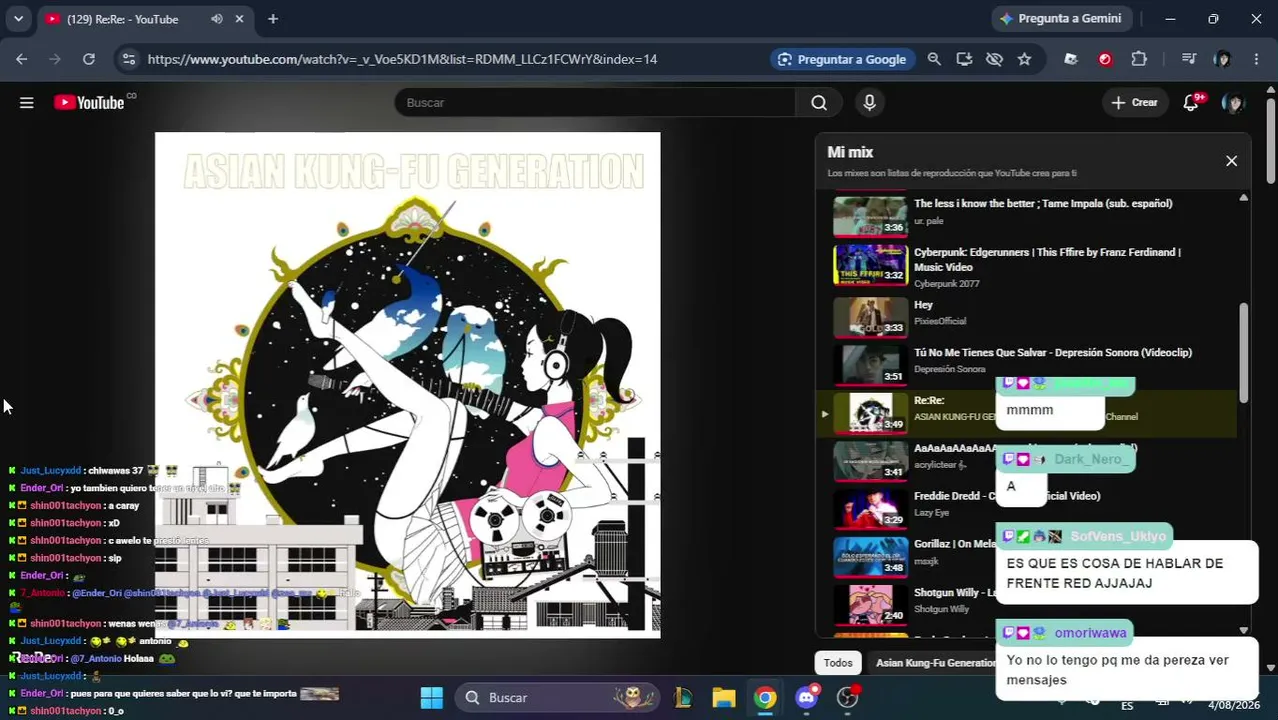Click the AaAaAaAAaAaA playlist video thumbnail
The width and height of the screenshot is (1278, 720).
(x=870, y=460)
